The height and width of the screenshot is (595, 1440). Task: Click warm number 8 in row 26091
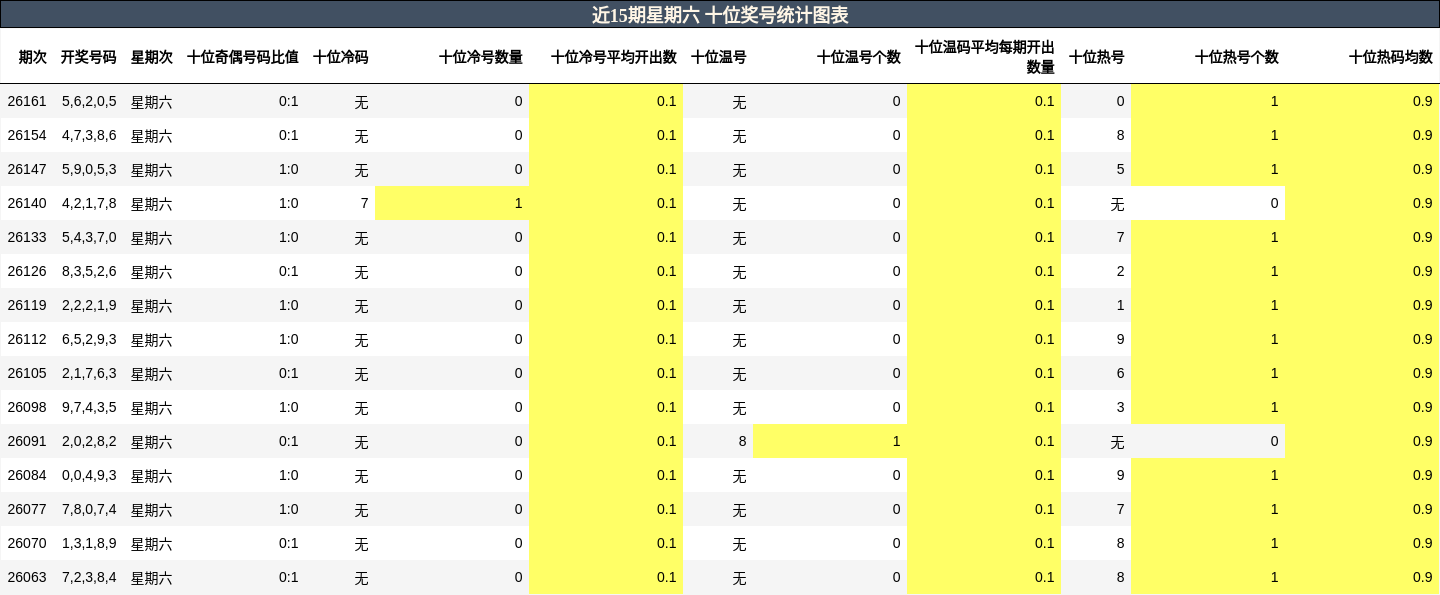[742, 441]
